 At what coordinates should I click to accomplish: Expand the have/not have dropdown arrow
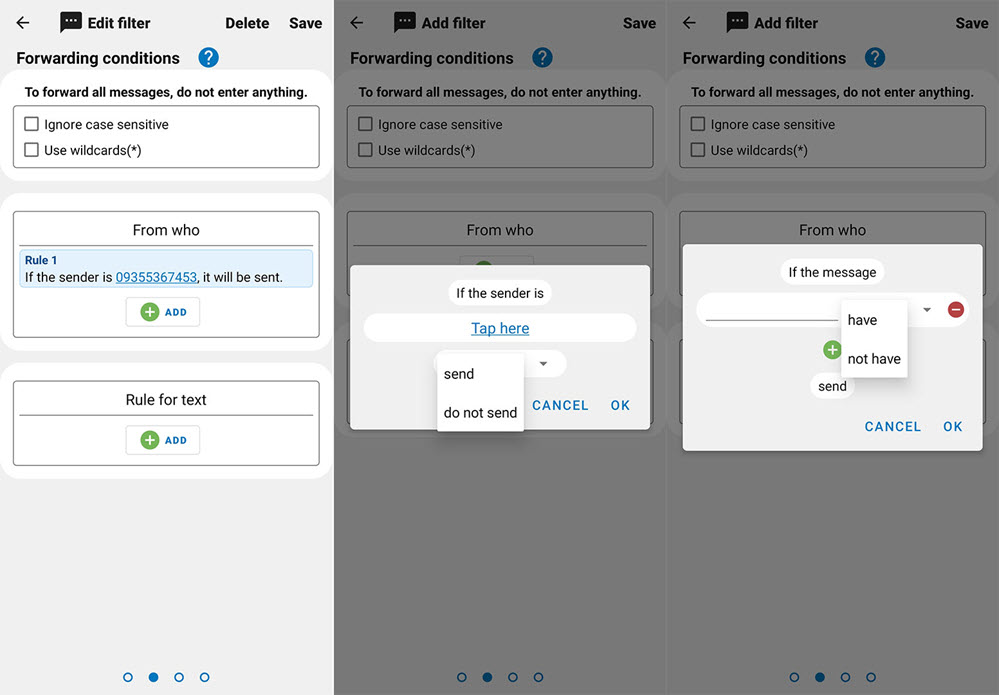tap(927, 310)
